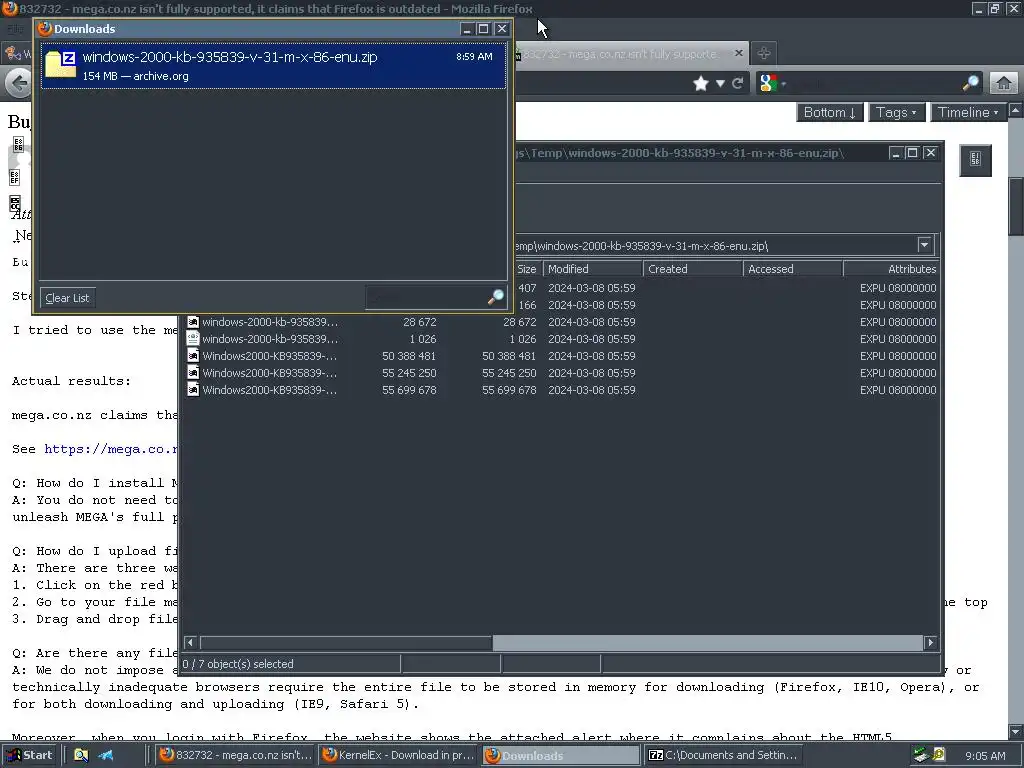Click the icon of the 50 388 481 file

193,355
